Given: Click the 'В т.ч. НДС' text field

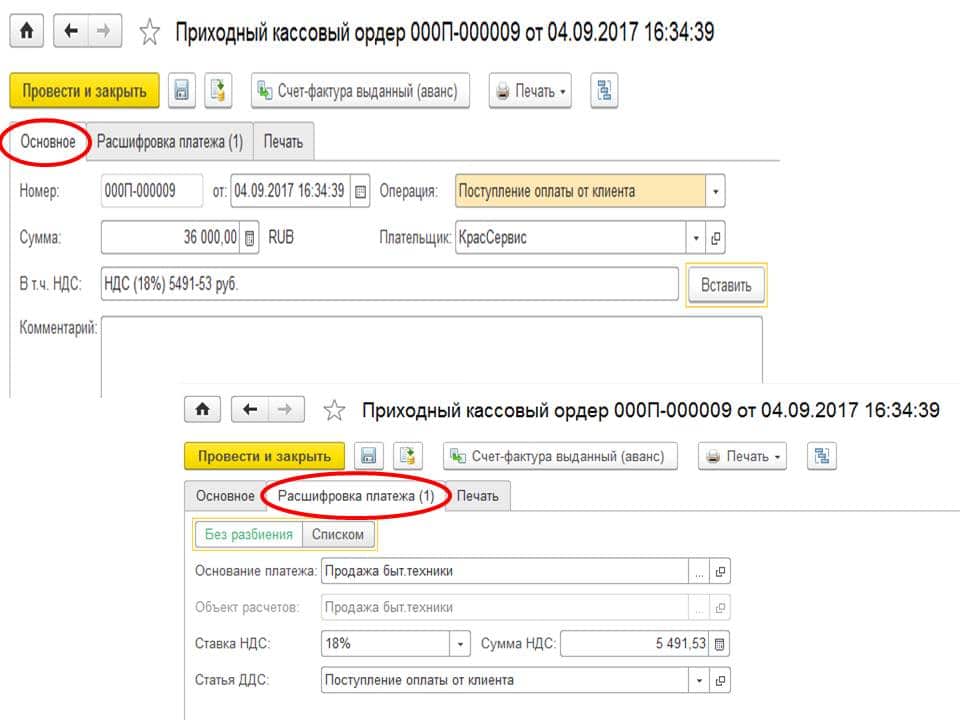Looking at the screenshot, I should click(x=389, y=283).
